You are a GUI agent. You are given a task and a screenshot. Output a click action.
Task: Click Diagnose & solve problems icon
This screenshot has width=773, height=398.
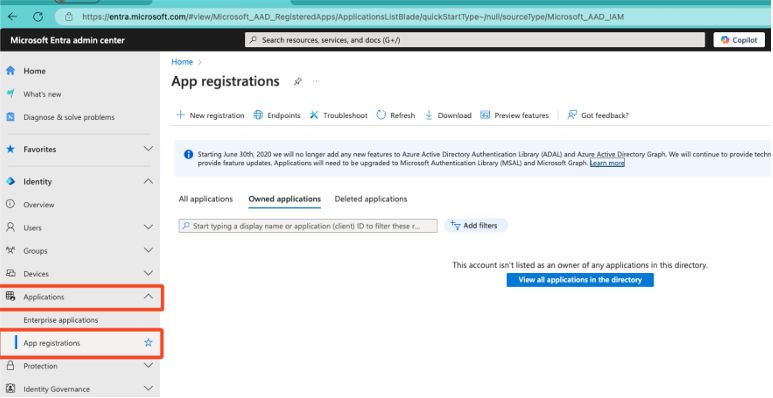click(x=10, y=117)
